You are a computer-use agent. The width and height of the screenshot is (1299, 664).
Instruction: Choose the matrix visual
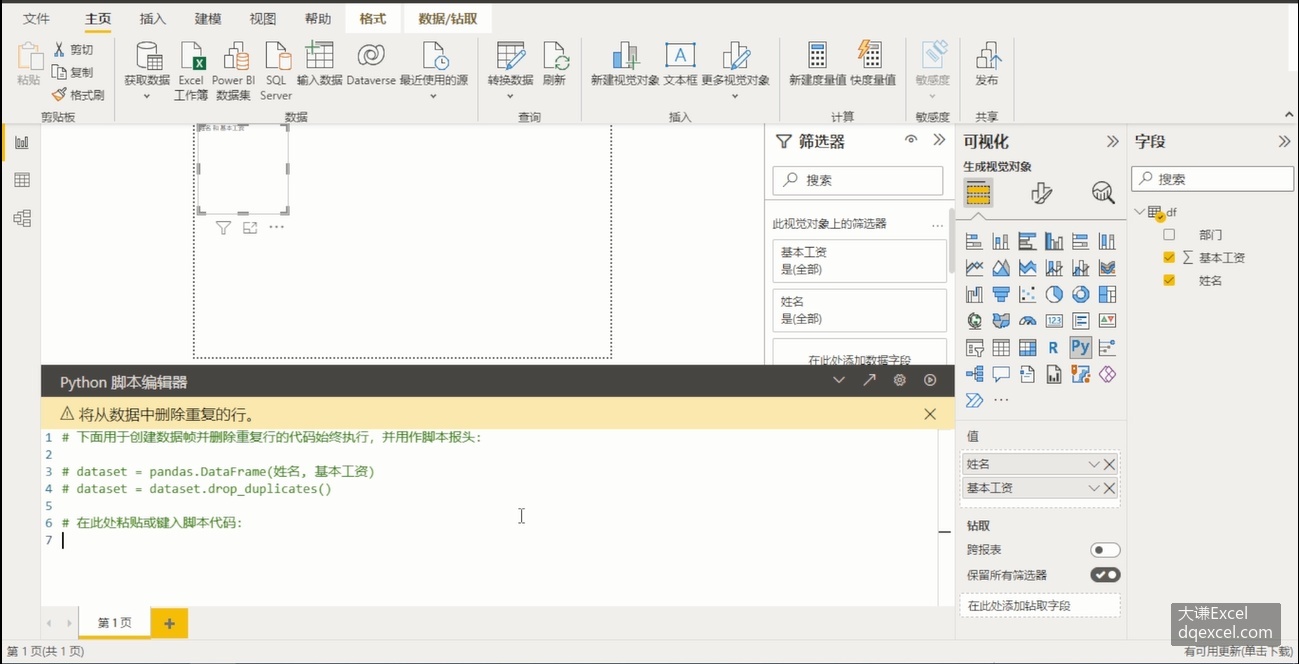pyautogui.click(x=1027, y=348)
